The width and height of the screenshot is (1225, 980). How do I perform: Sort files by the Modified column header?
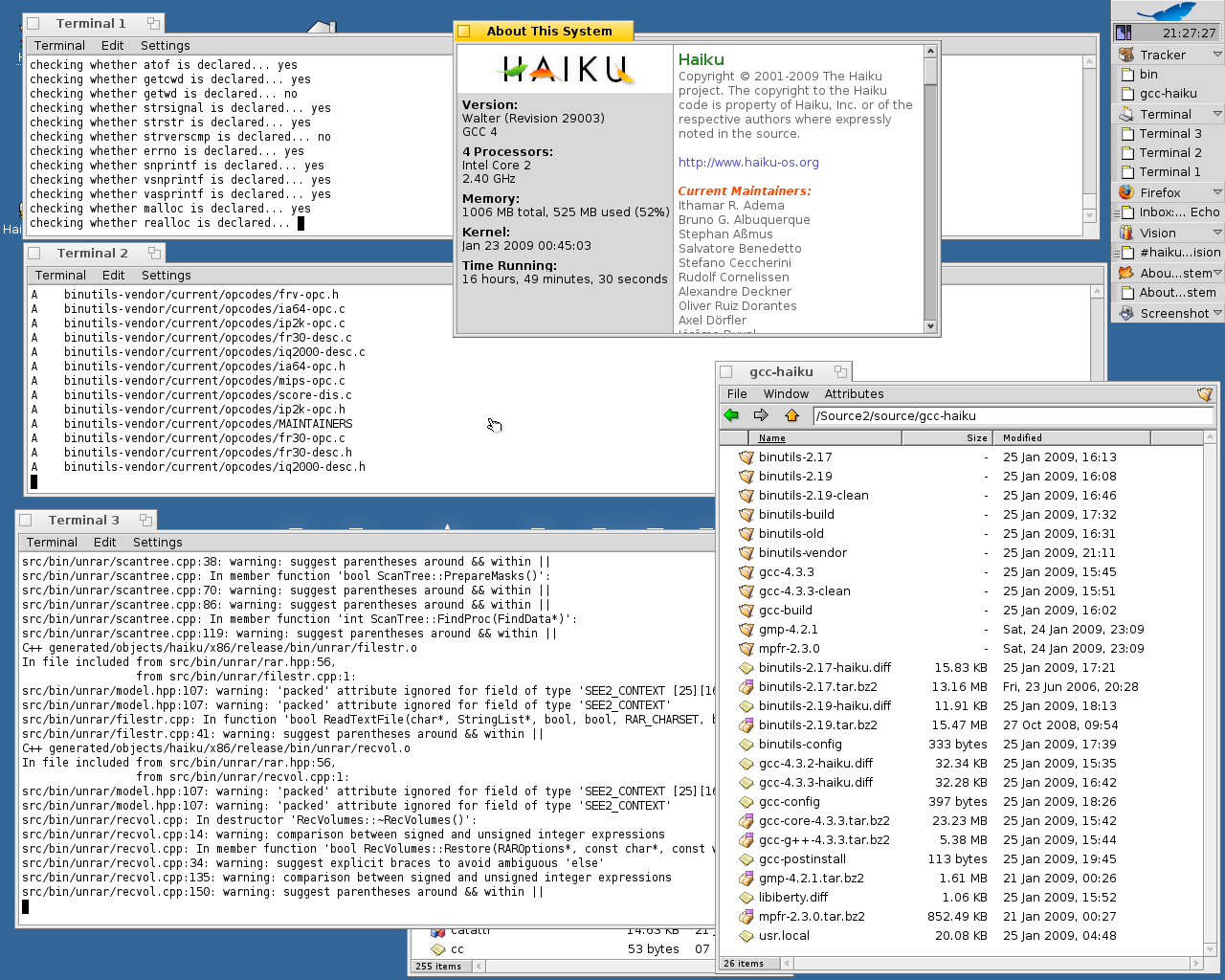[x=1022, y=438]
